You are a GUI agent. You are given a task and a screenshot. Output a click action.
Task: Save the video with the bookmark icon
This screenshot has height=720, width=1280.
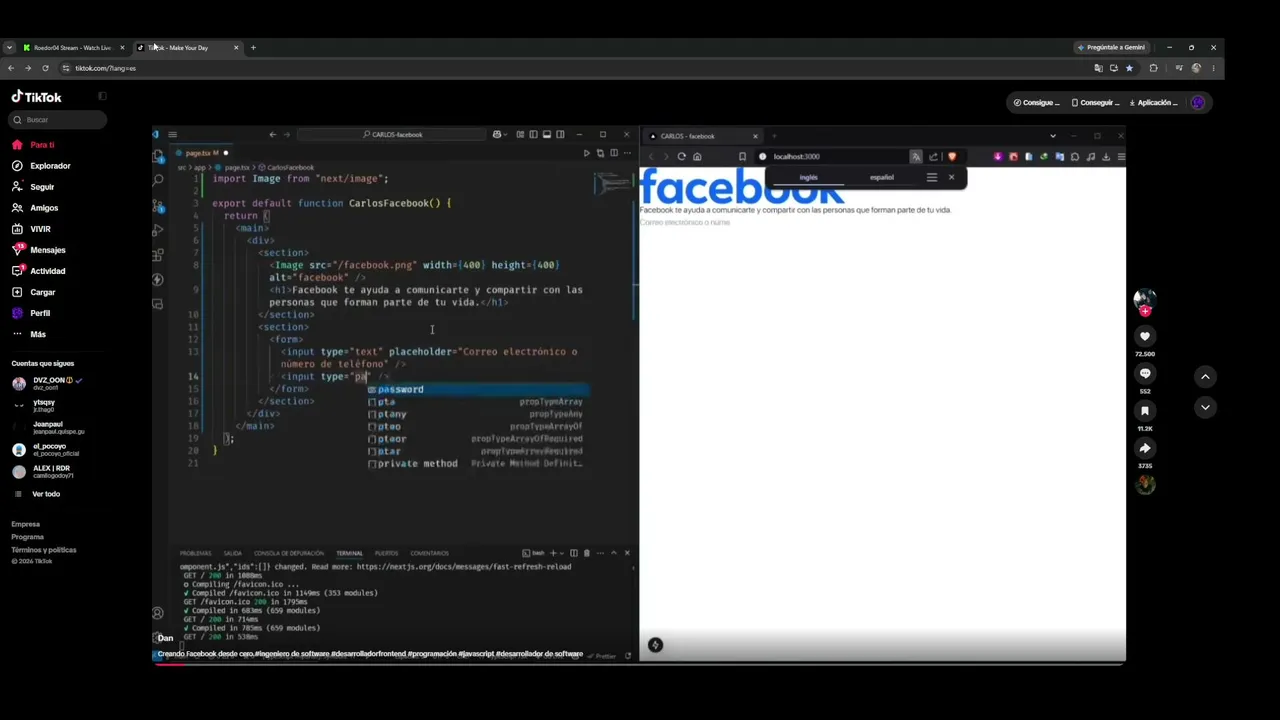point(1145,411)
